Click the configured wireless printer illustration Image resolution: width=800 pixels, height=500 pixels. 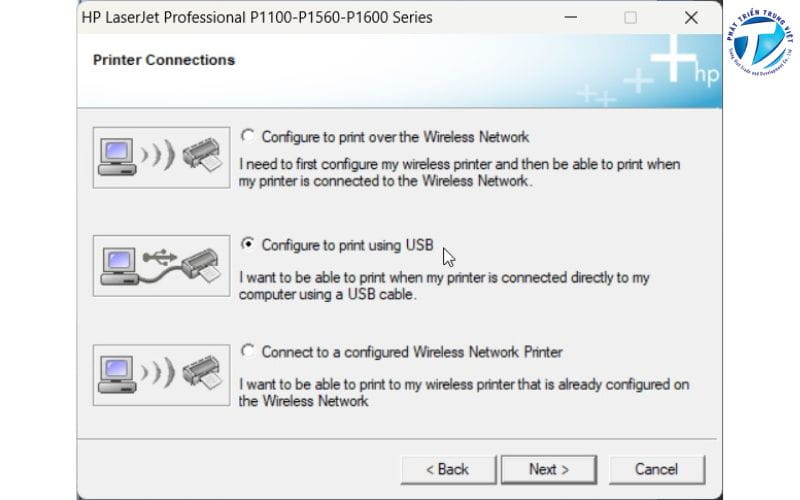(160, 372)
